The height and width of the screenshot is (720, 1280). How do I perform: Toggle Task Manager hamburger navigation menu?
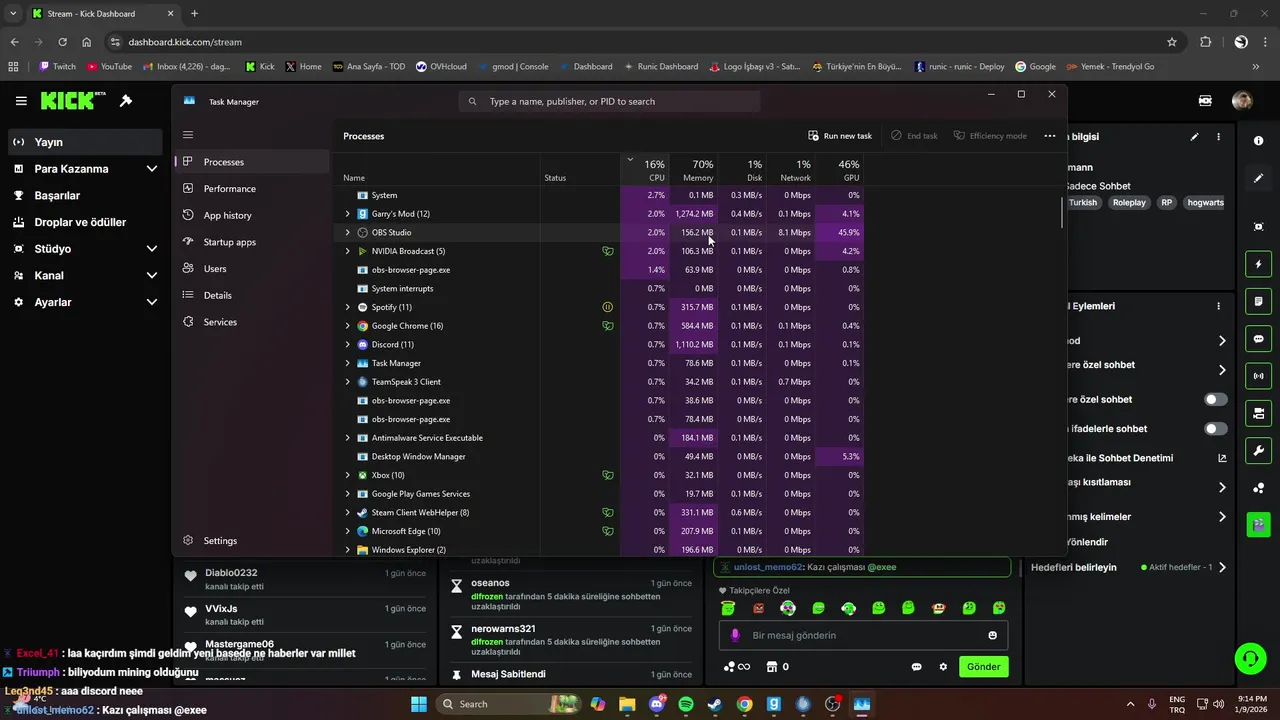coord(188,135)
